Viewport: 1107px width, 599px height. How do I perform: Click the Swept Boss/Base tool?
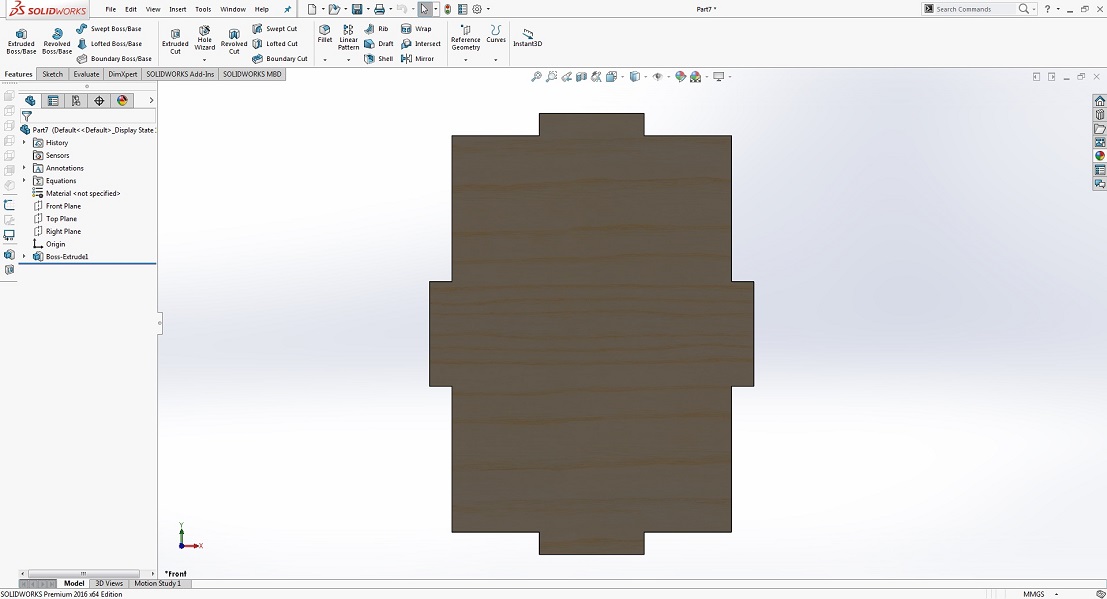point(109,29)
